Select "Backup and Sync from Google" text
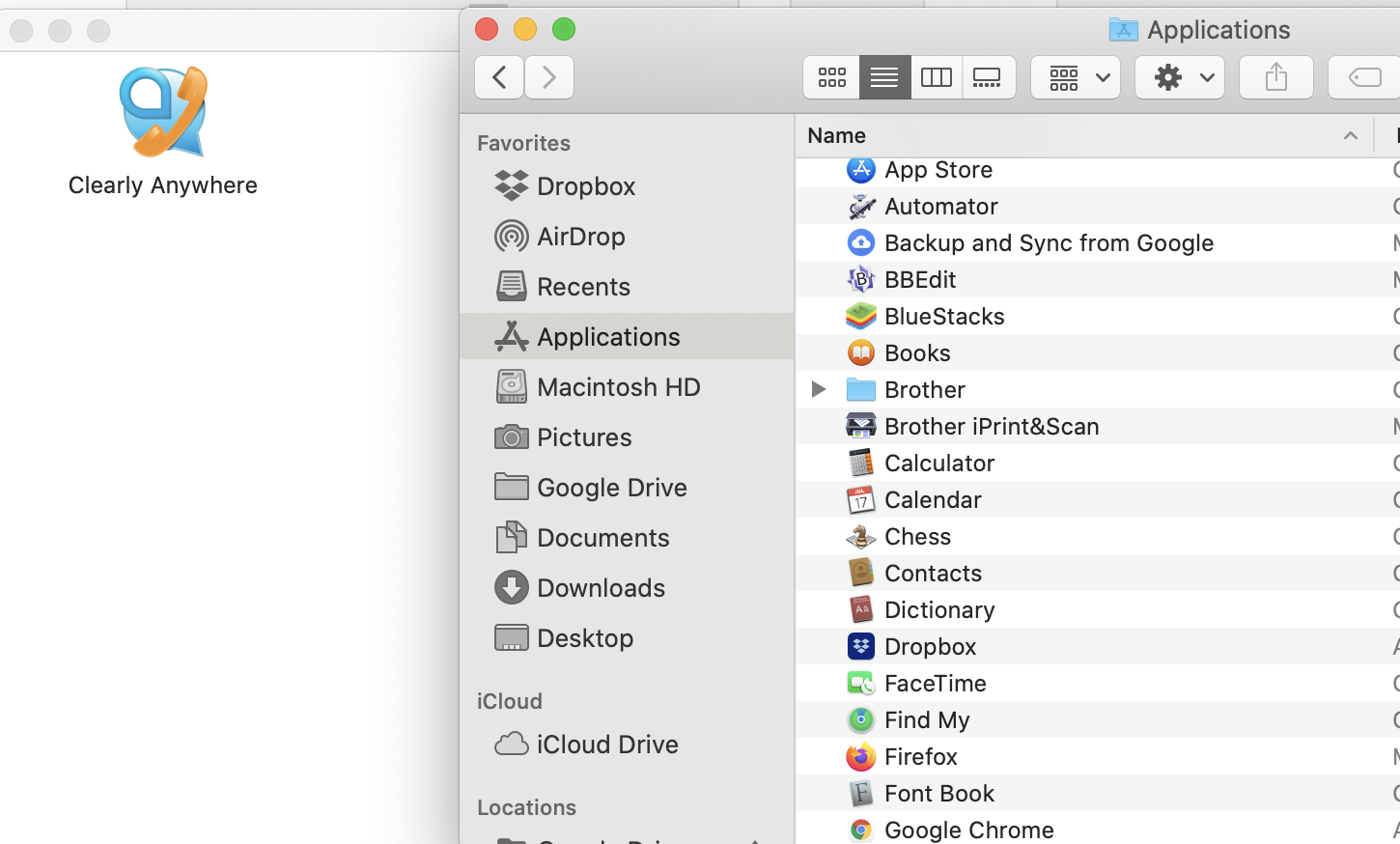The height and width of the screenshot is (844, 1400). [x=1049, y=243]
